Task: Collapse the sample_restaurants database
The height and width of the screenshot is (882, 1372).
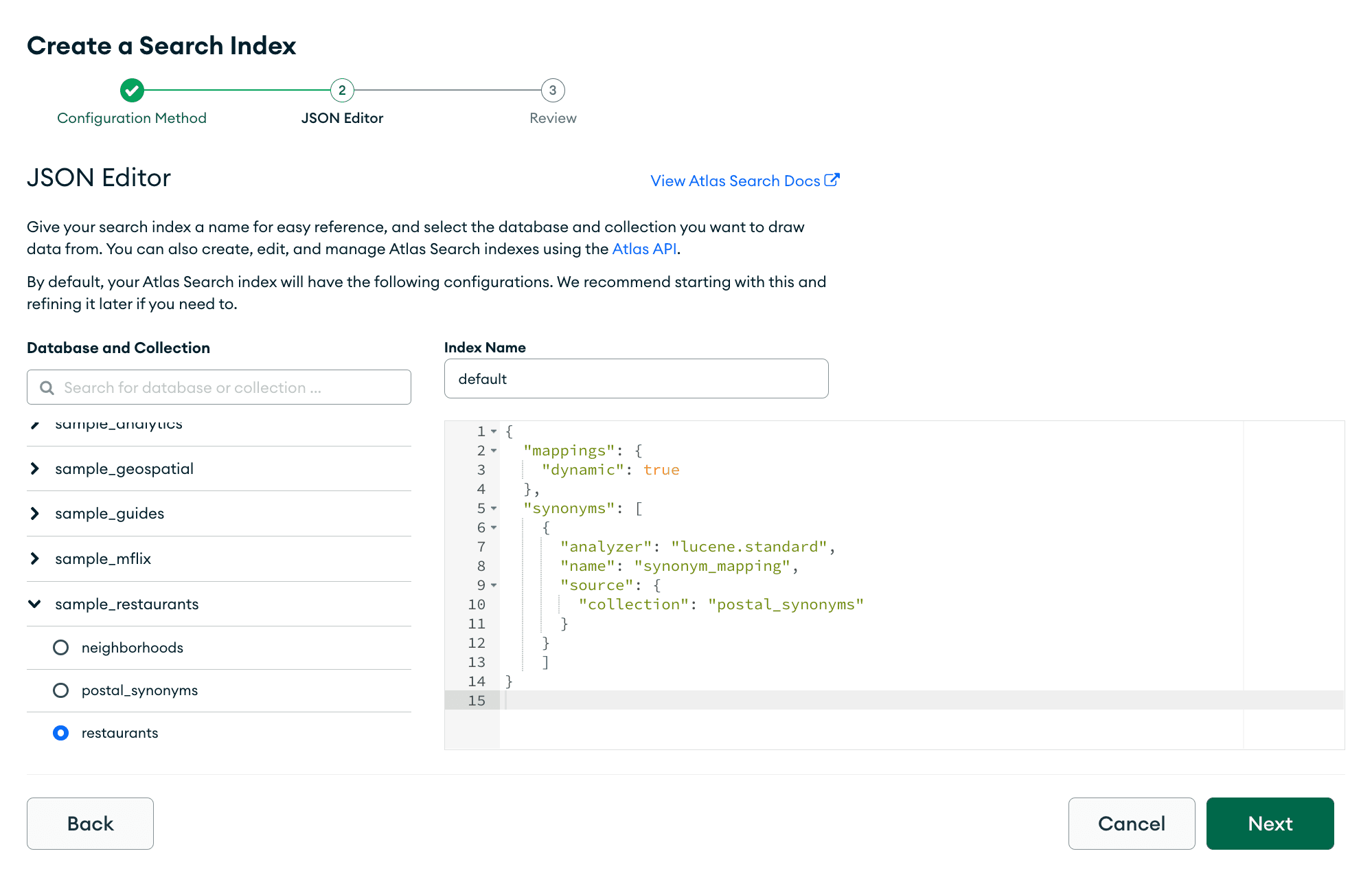Action: [35, 604]
